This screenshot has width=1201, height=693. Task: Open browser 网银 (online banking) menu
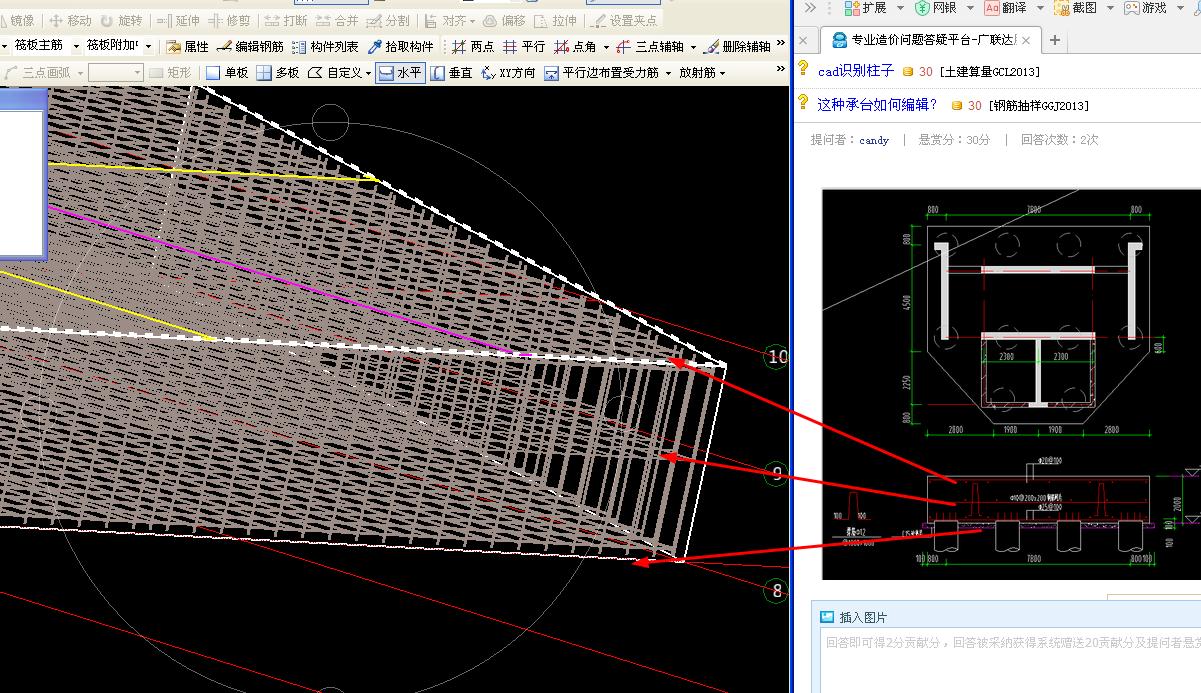coord(942,8)
